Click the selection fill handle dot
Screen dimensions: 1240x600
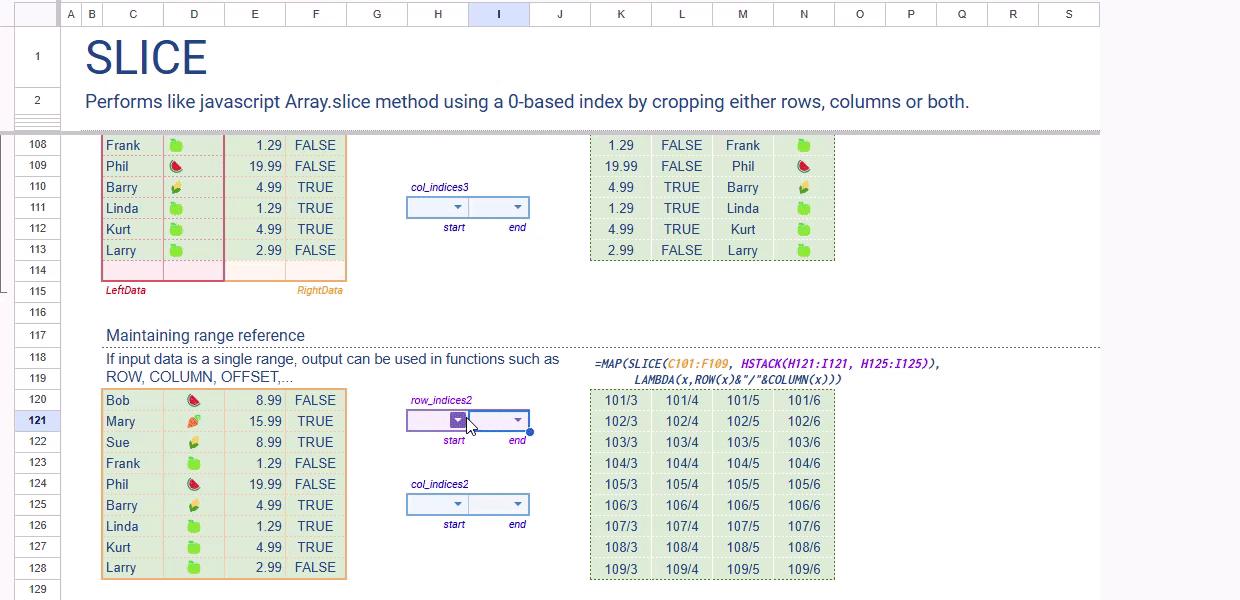[530, 432]
